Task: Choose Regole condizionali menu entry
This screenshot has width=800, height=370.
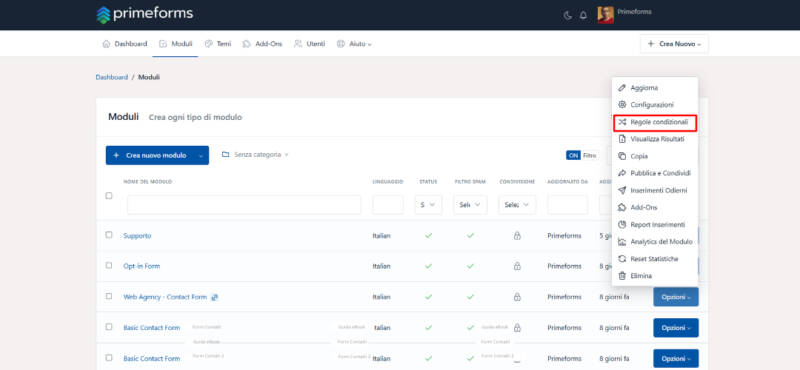Action: (x=655, y=122)
